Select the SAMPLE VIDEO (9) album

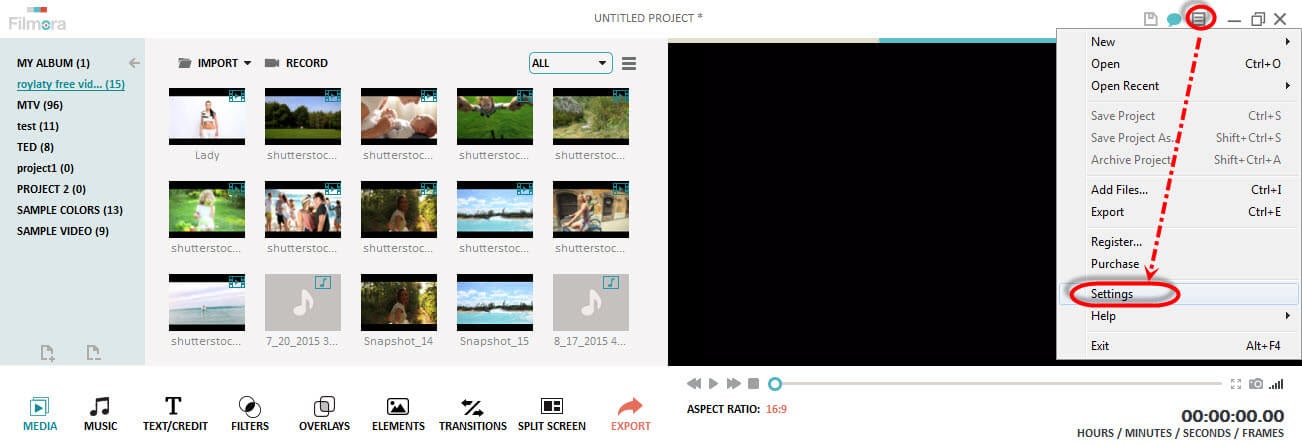(63, 231)
